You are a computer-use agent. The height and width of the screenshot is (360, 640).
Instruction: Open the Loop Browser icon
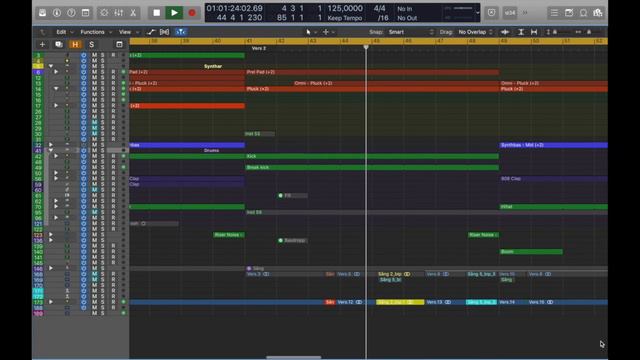[x=583, y=13]
